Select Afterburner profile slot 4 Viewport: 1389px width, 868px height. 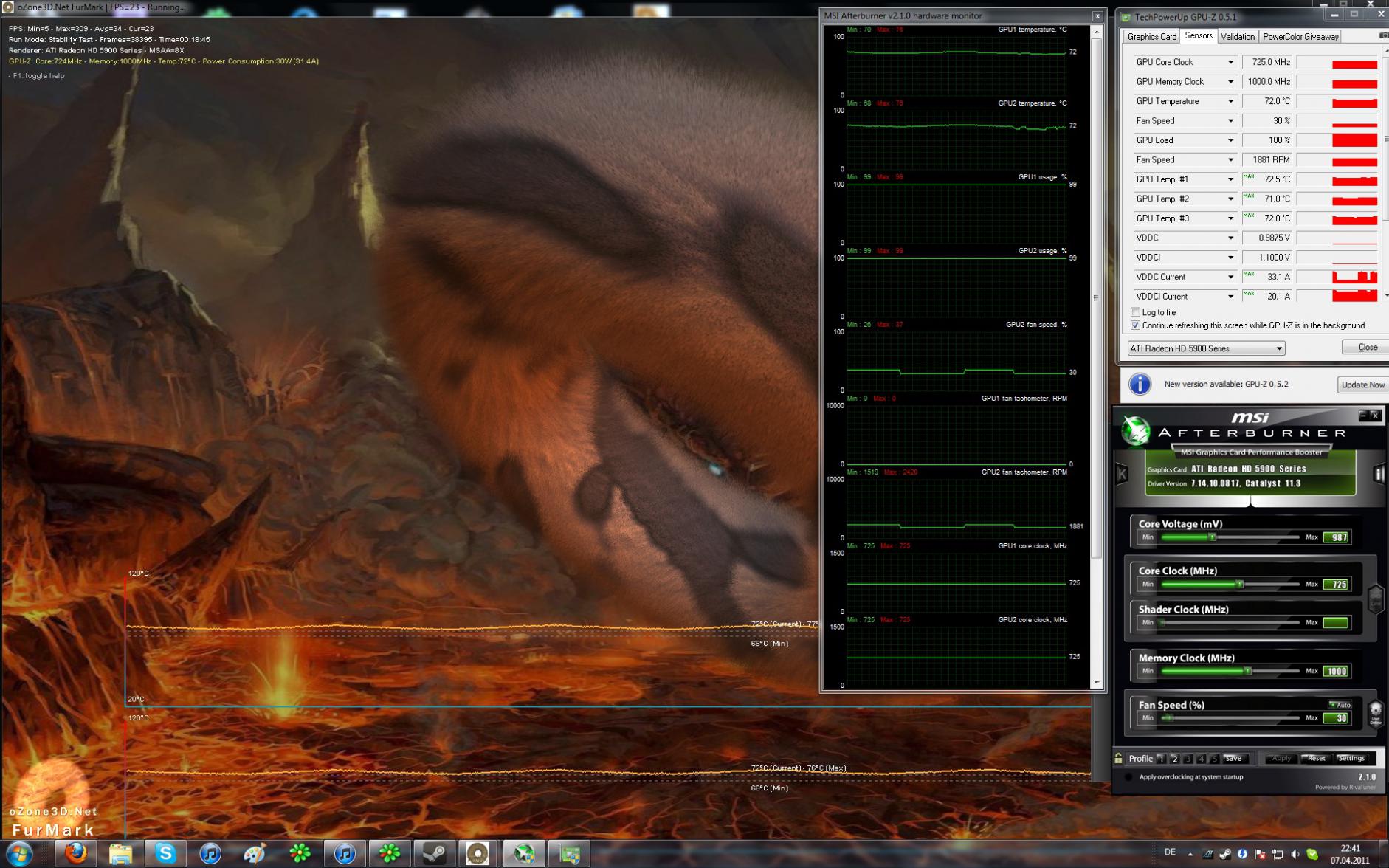point(1201,759)
